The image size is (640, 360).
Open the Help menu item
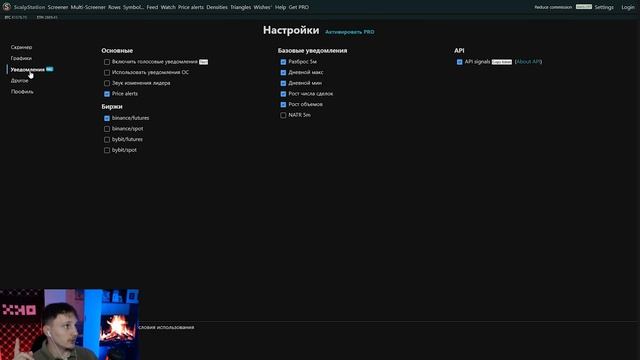(x=280, y=7)
